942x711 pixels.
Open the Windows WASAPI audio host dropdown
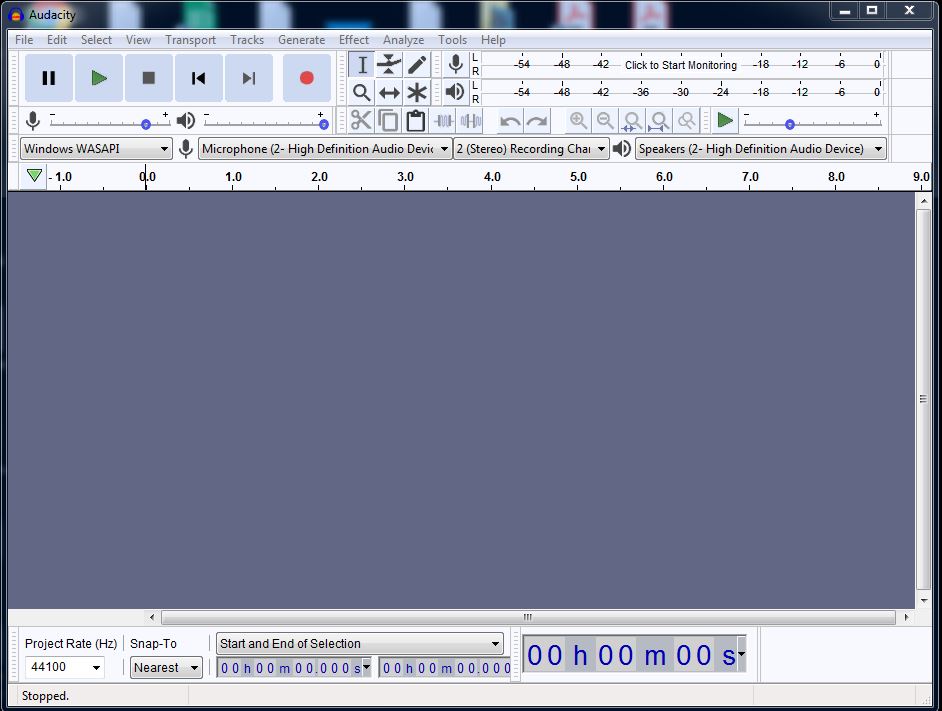tap(96, 148)
